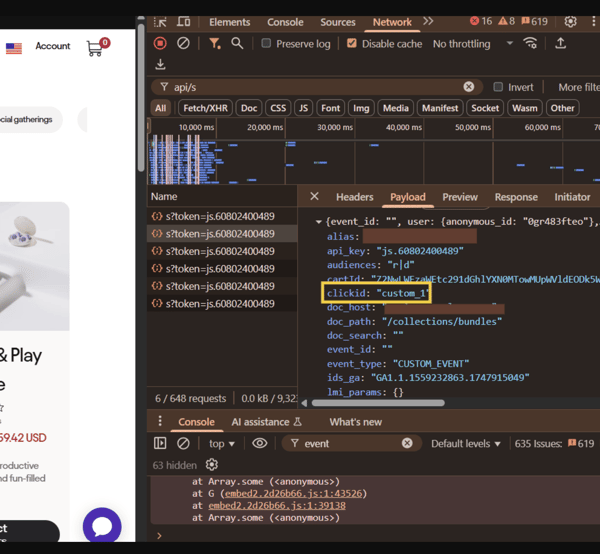This screenshot has height=554, width=600.
Task: Filter requests by Fetch/XHR
Action: click(x=205, y=108)
